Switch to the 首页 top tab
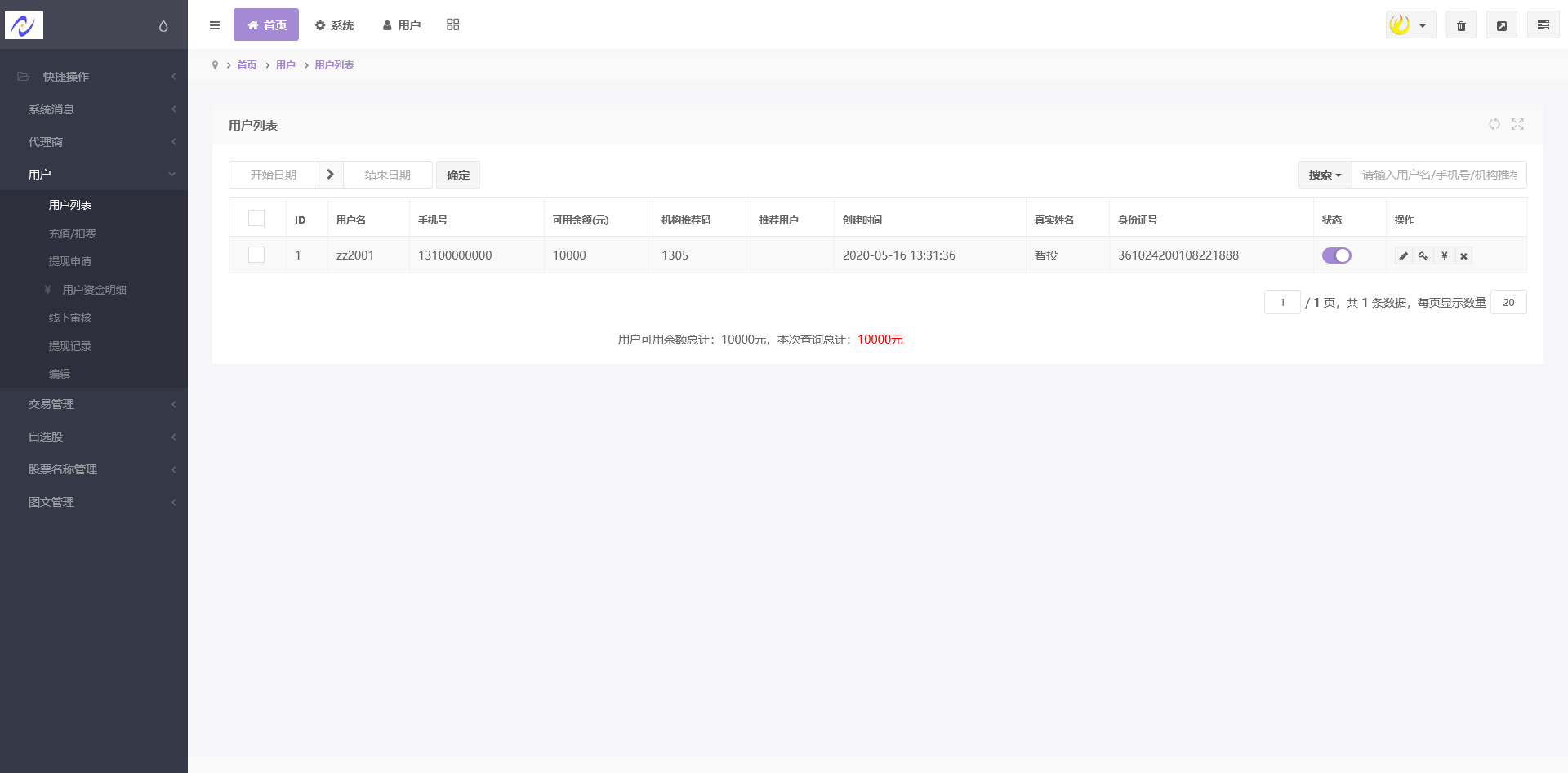This screenshot has width=1568, height=773. click(266, 24)
